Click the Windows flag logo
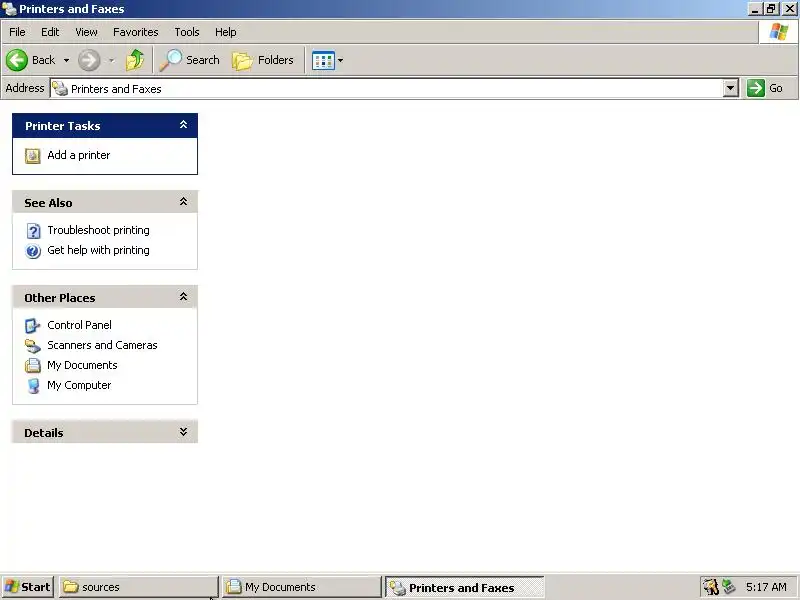This screenshot has width=800, height=600. pos(779,32)
